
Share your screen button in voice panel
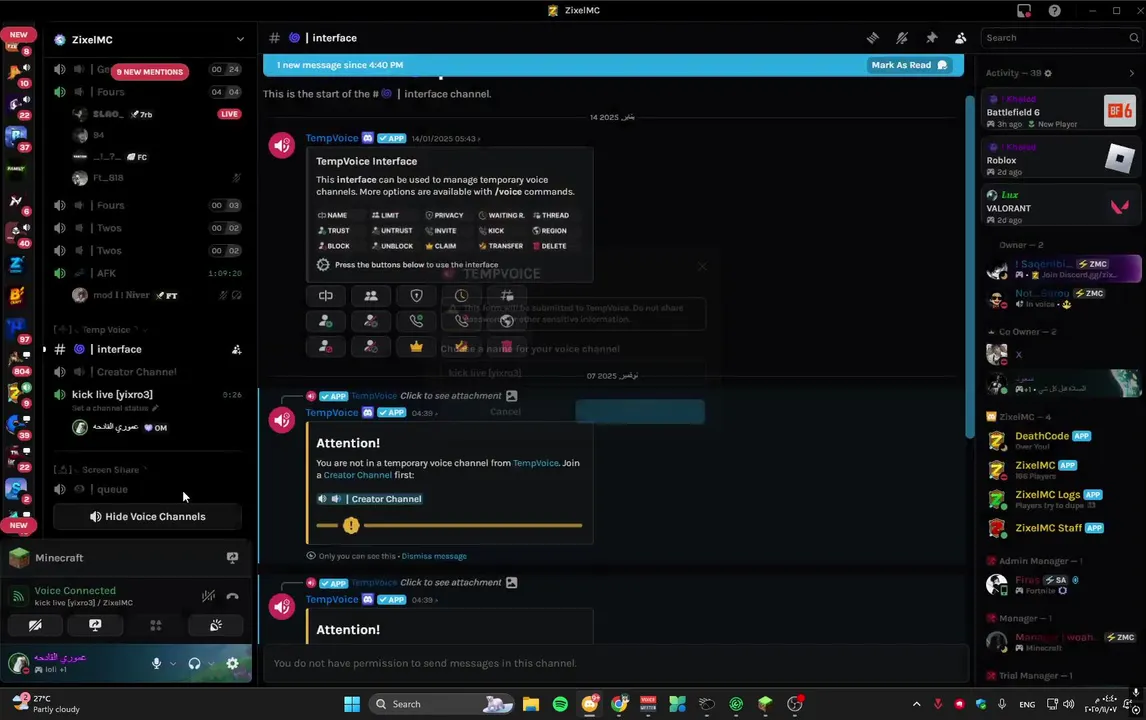point(95,625)
